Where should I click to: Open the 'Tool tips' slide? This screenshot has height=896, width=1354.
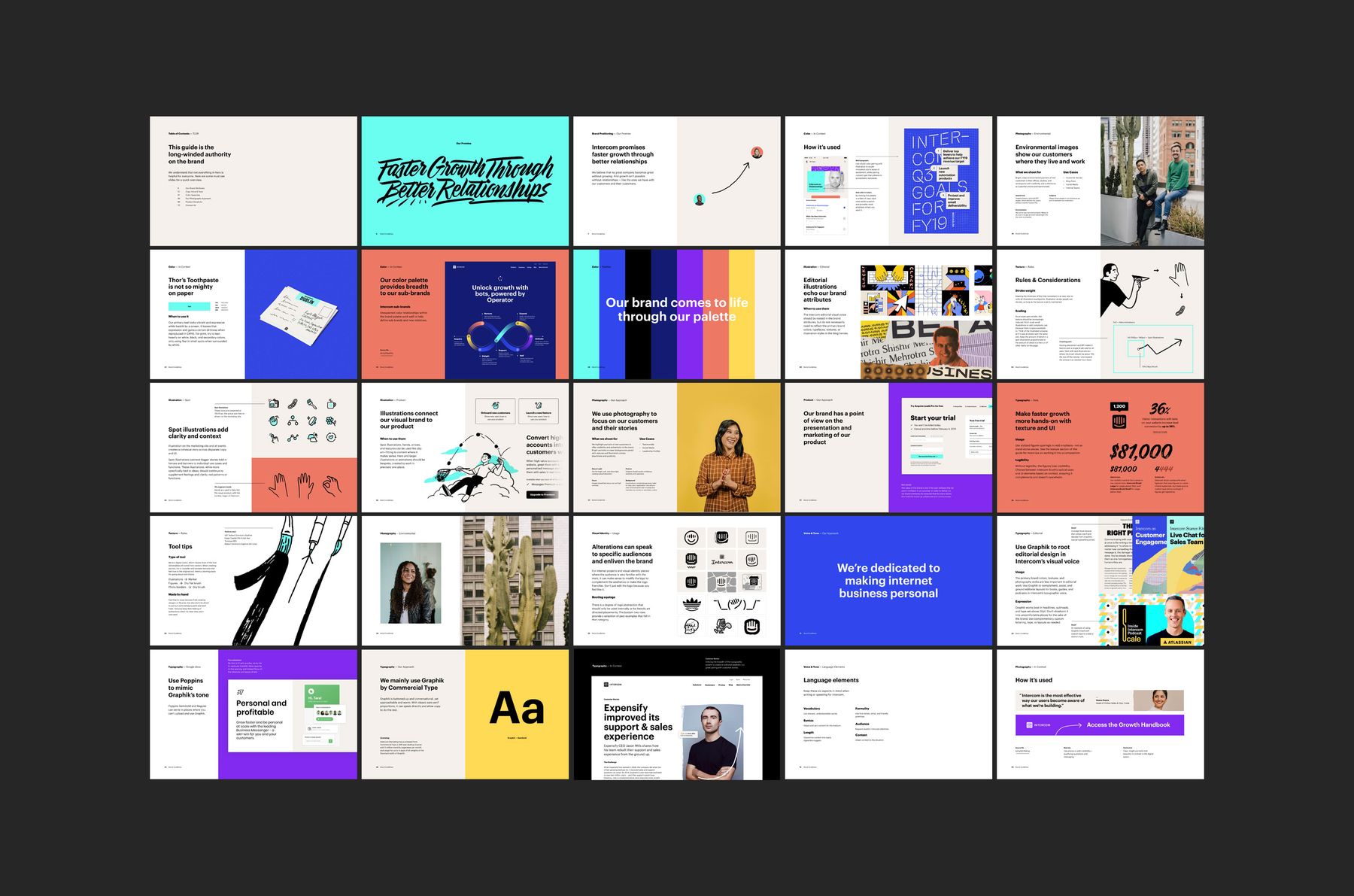[253, 581]
